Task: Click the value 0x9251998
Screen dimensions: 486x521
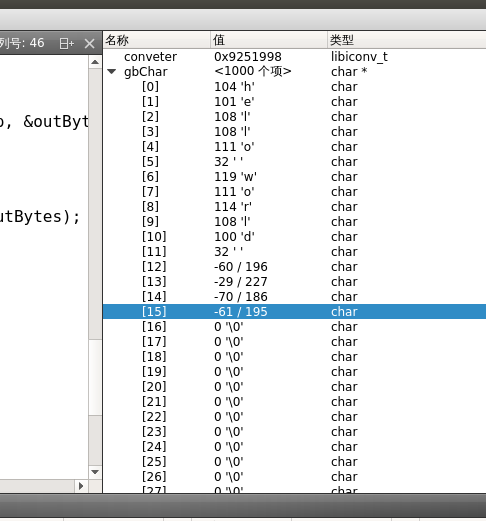Action: [248, 57]
